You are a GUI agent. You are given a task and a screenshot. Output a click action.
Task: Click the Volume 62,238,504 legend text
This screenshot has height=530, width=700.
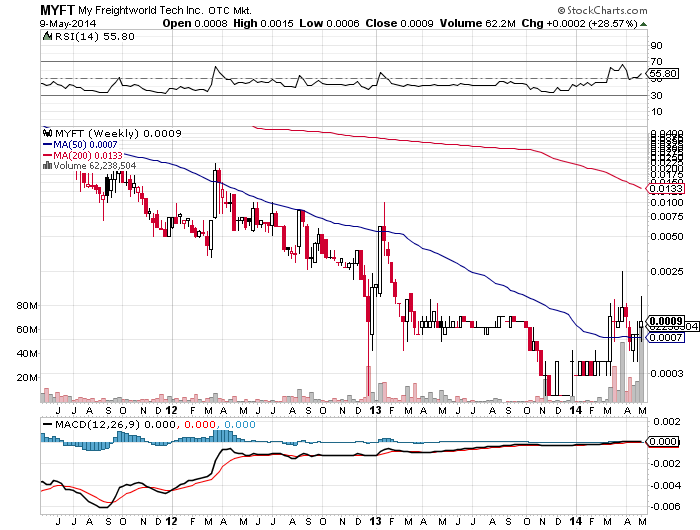point(95,166)
